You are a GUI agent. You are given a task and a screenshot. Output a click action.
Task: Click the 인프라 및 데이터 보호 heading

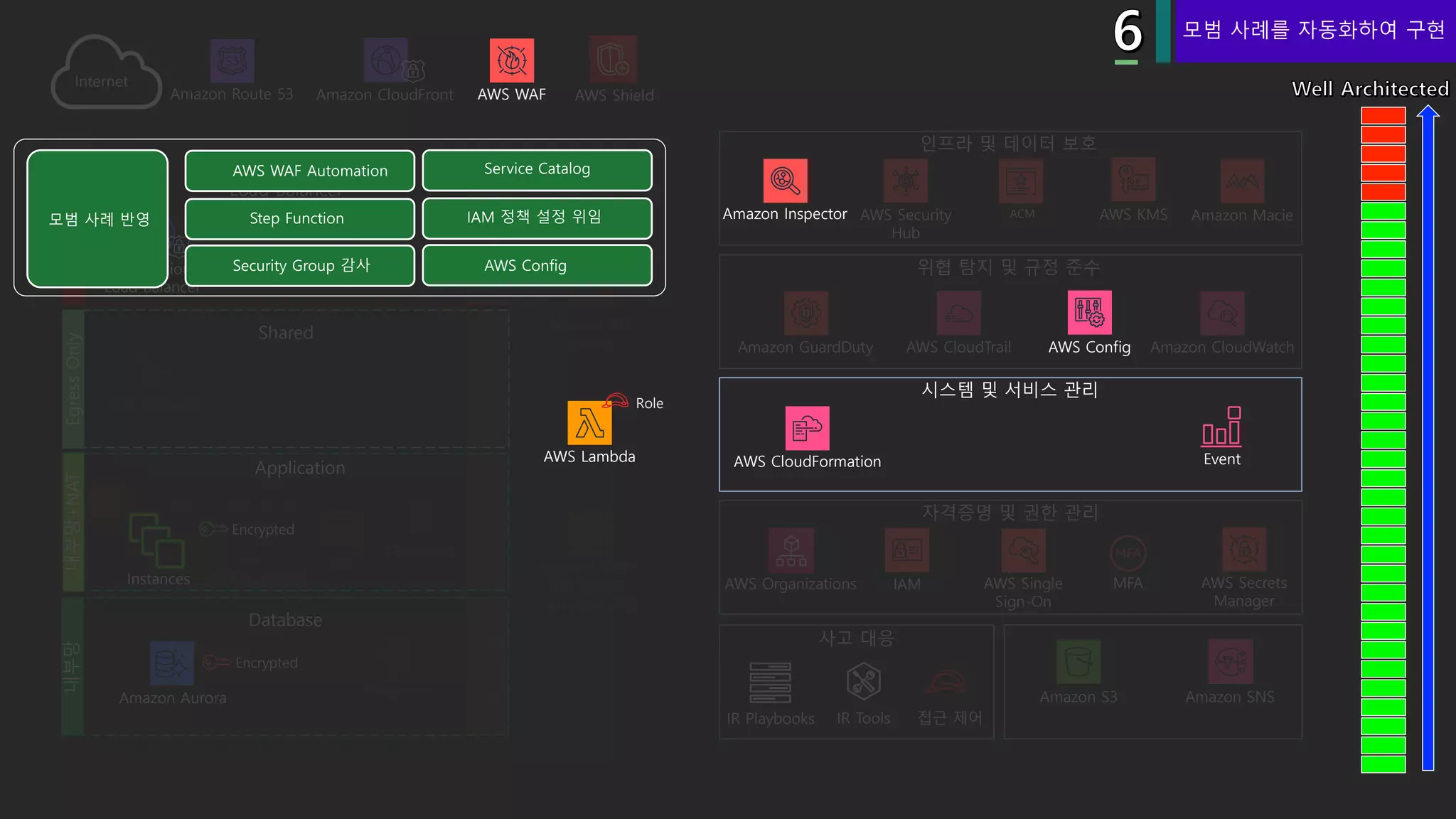pos(1009,143)
